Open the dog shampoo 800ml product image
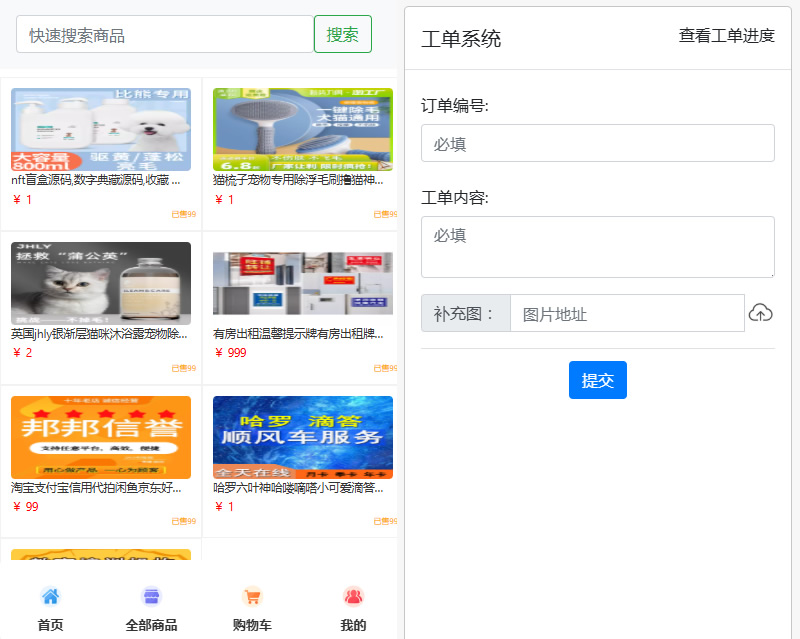Image resolution: width=800 pixels, height=639 pixels. (100, 129)
